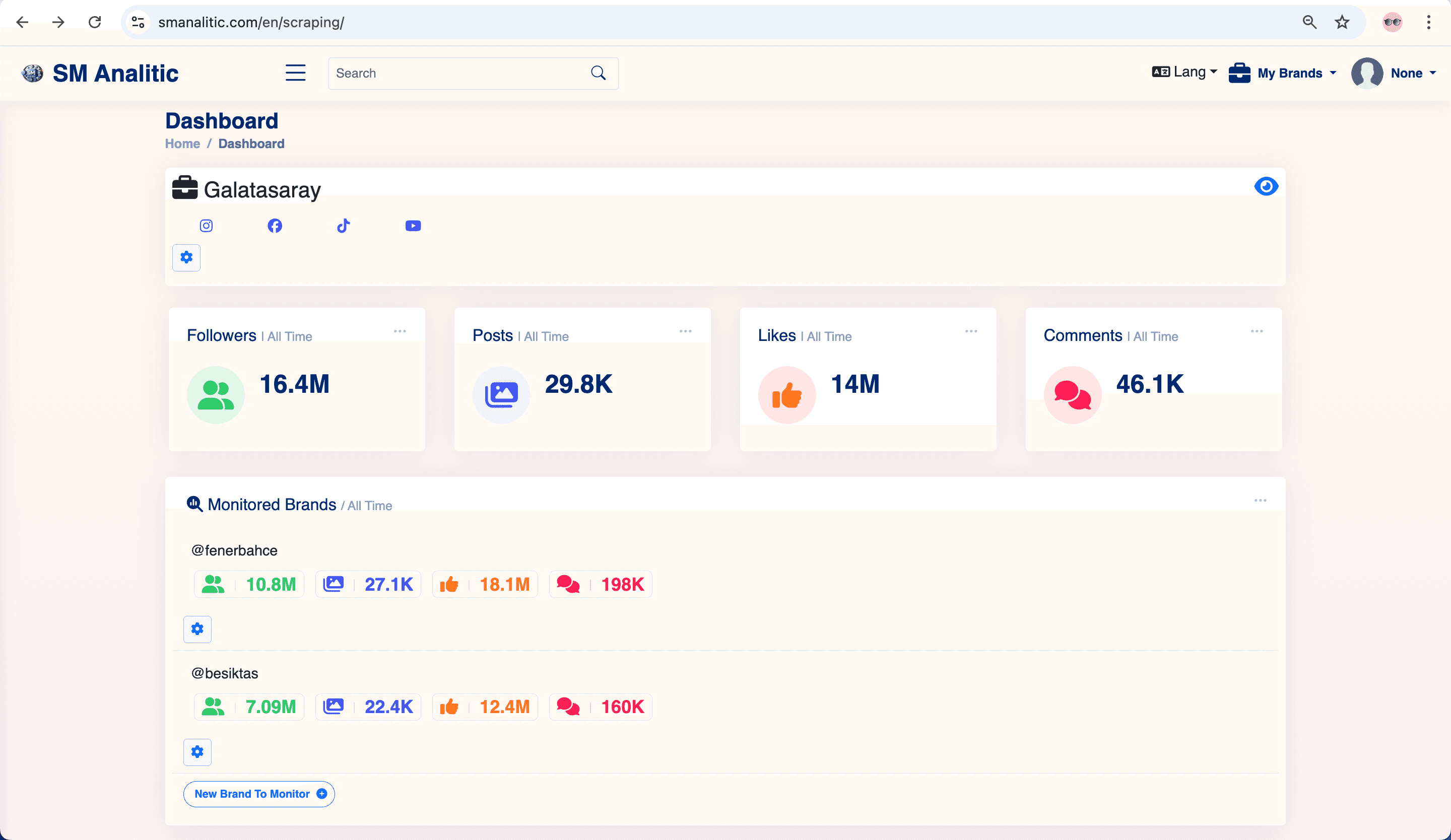Open Galatasaray's TikTok icon
Screen dimensions: 1451x840
coord(343,226)
